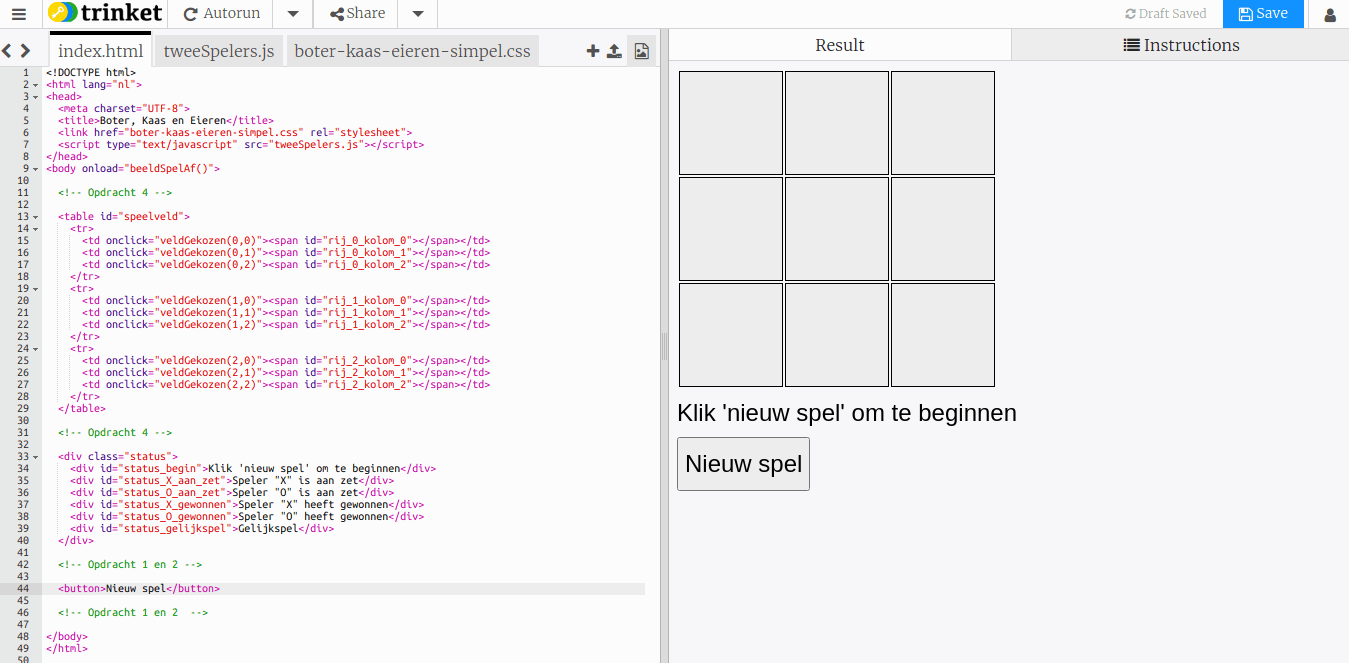Image resolution: width=1349 pixels, height=663 pixels.
Task: Open the hamburger main menu
Action: coord(19,14)
